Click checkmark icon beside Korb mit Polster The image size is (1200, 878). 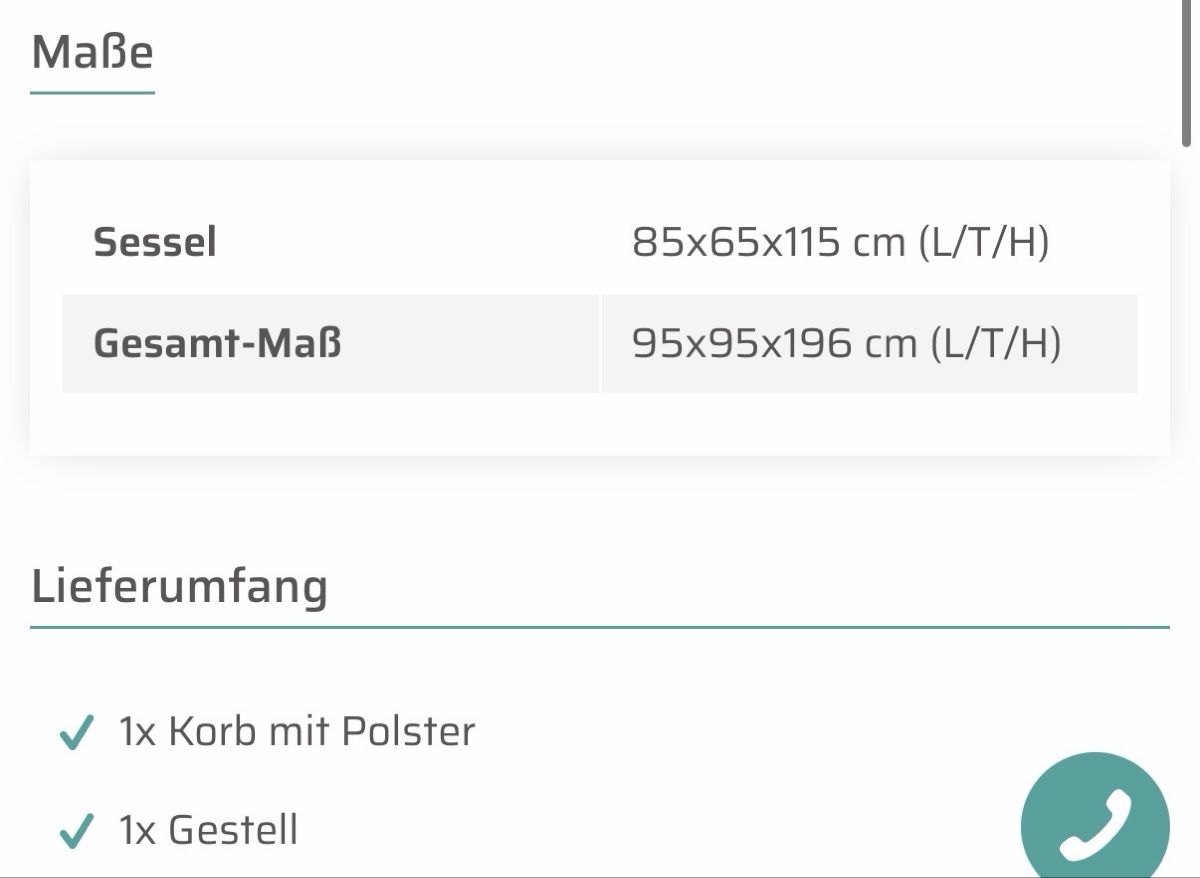[x=77, y=733]
